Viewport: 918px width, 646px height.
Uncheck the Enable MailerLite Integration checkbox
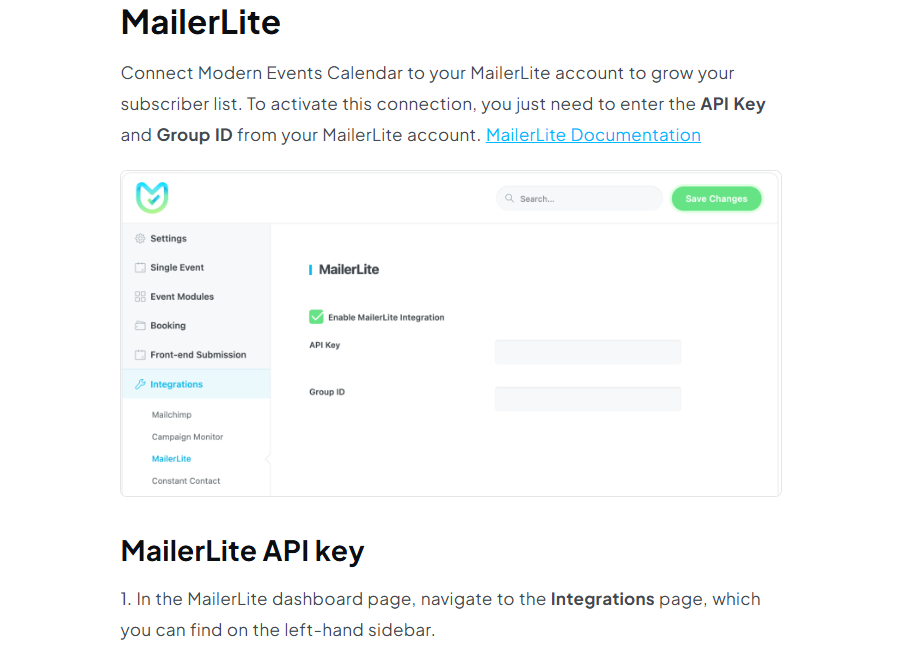click(316, 317)
